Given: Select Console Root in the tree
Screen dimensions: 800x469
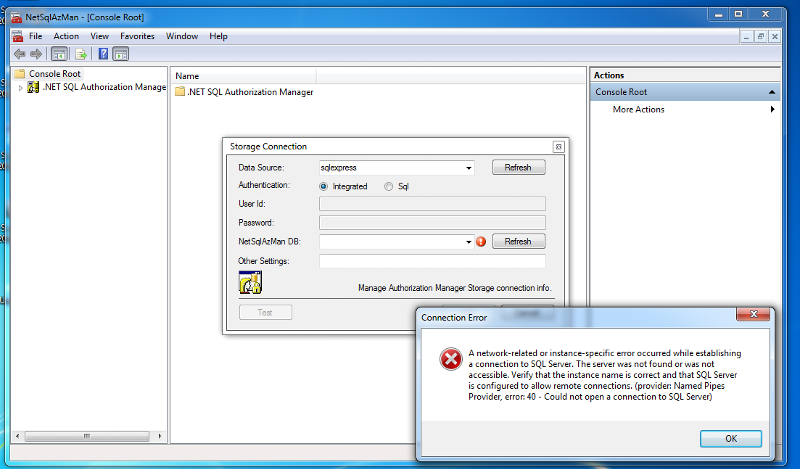Looking at the screenshot, I should [55, 73].
